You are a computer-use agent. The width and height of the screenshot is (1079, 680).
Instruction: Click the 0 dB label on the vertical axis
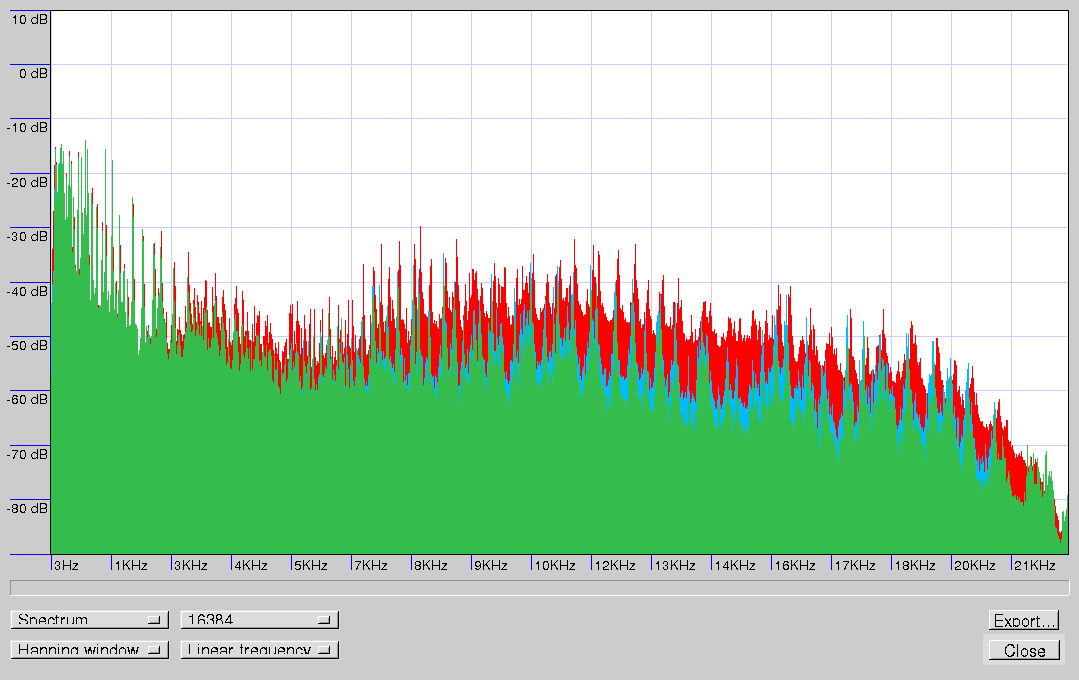pyautogui.click(x=32, y=73)
